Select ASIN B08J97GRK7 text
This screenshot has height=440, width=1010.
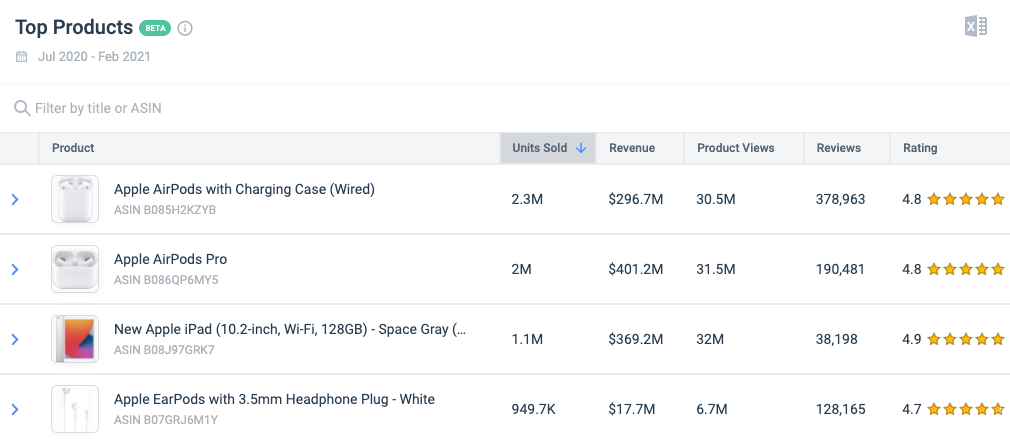coord(164,350)
